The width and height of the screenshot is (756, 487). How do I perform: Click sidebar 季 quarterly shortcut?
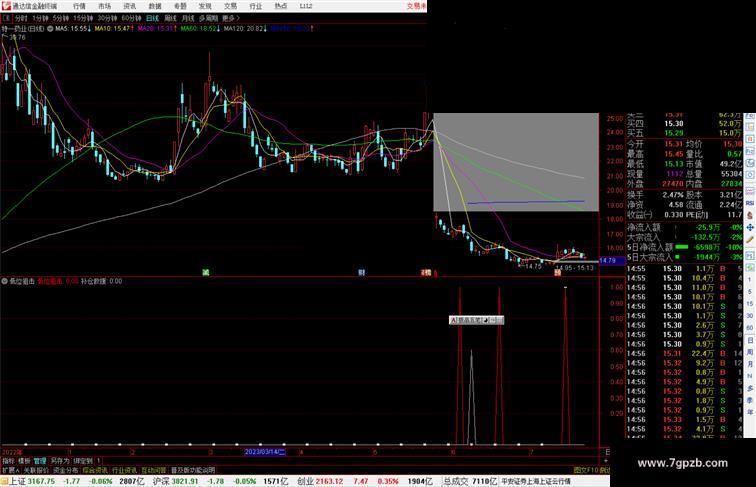pos(750,400)
